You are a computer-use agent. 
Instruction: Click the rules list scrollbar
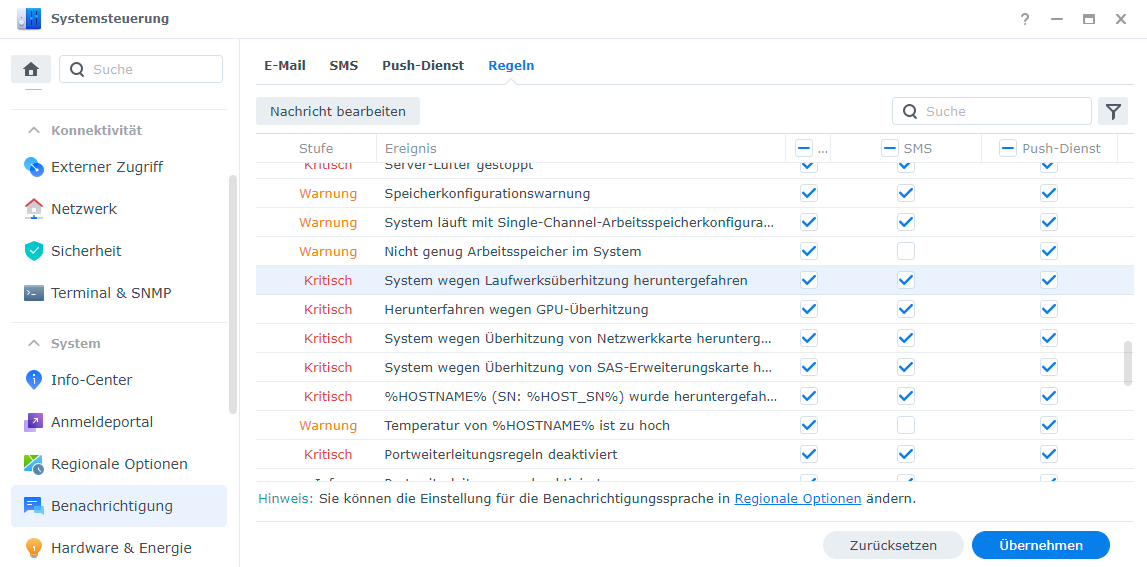[1128, 363]
